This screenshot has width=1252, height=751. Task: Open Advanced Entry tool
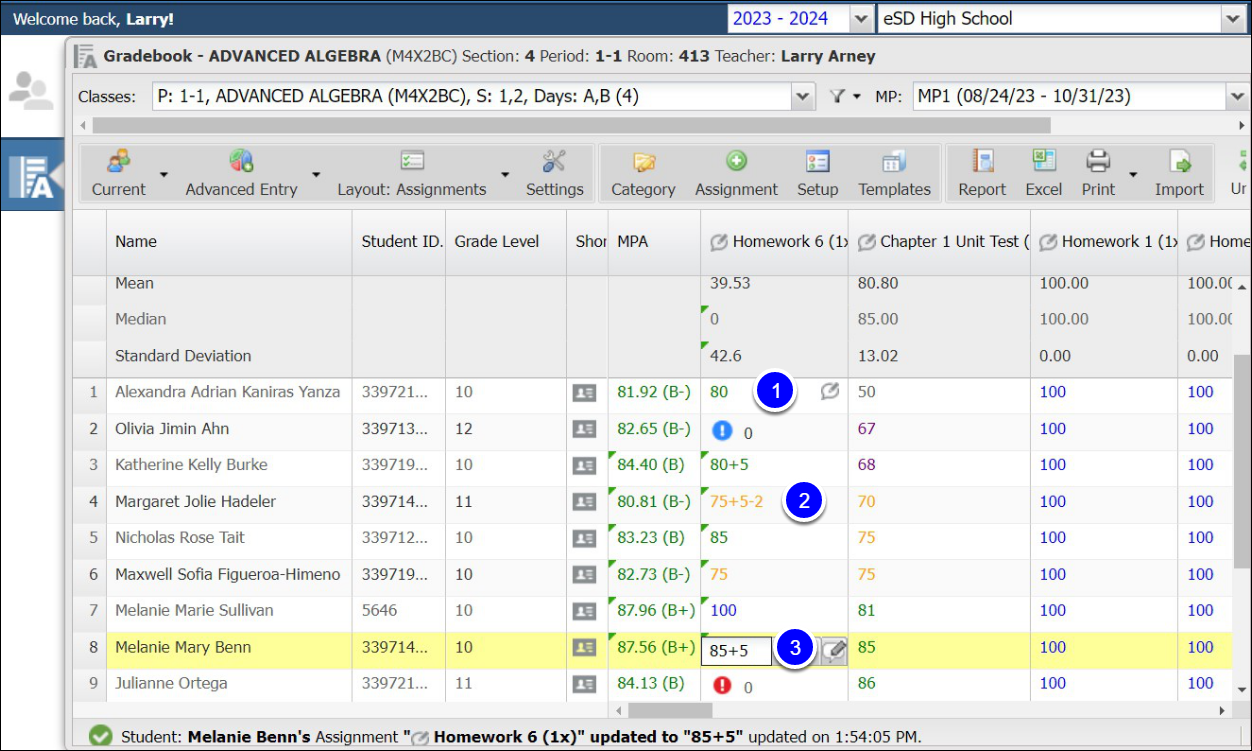click(241, 173)
